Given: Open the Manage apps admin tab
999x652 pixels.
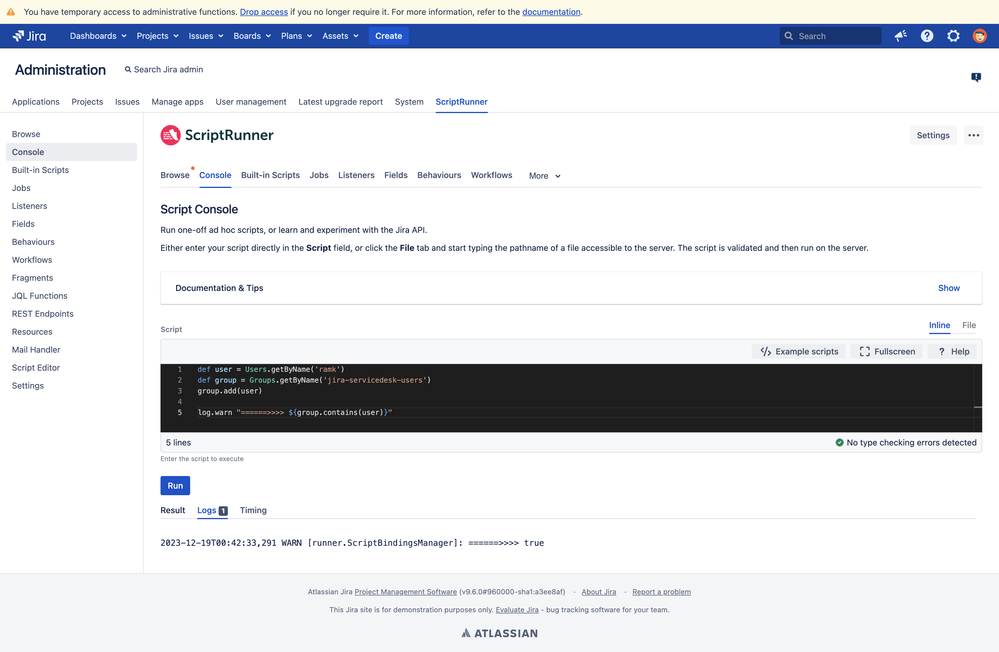Looking at the screenshot, I should [x=177, y=102].
